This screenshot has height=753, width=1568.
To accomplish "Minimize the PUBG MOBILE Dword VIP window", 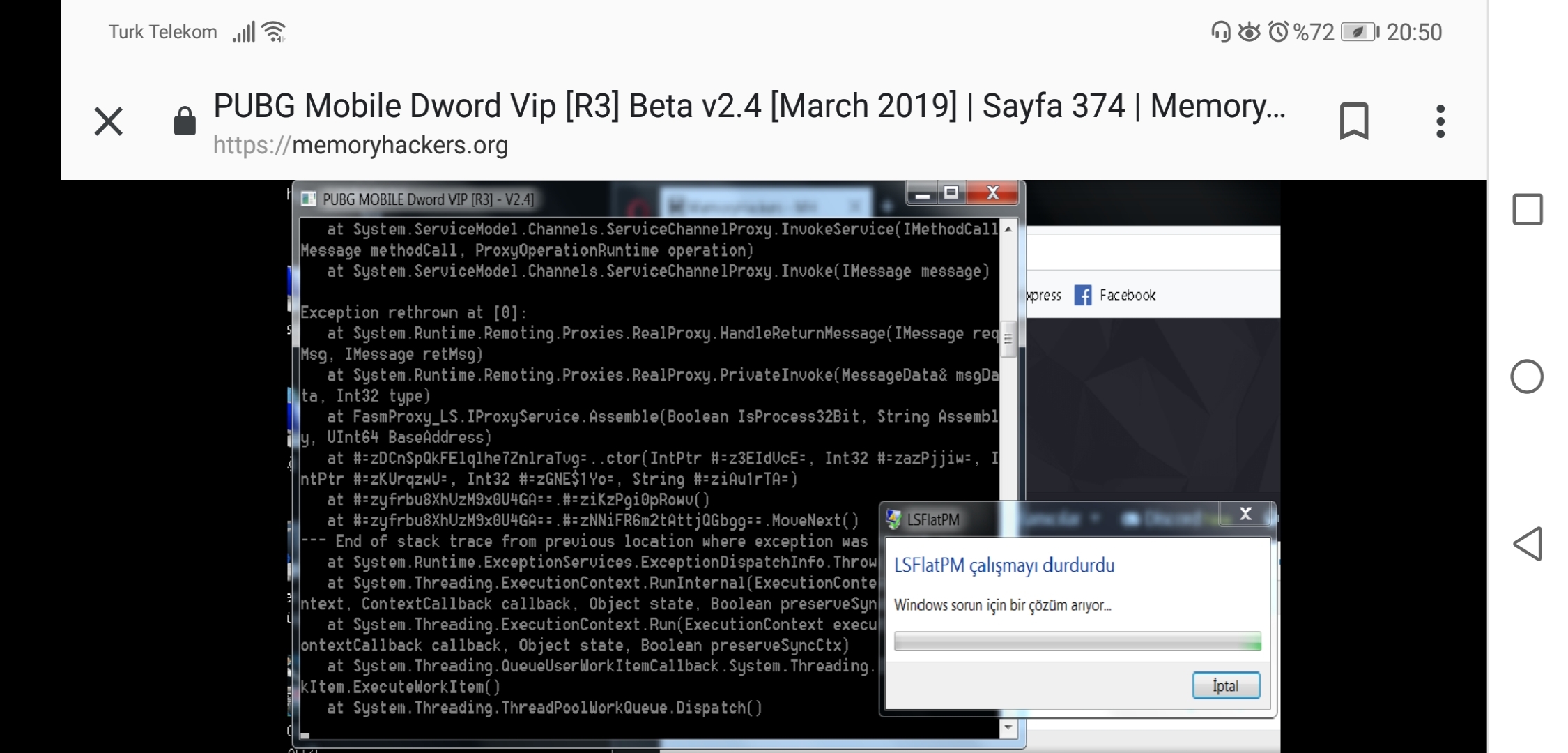I will tap(922, 193).
